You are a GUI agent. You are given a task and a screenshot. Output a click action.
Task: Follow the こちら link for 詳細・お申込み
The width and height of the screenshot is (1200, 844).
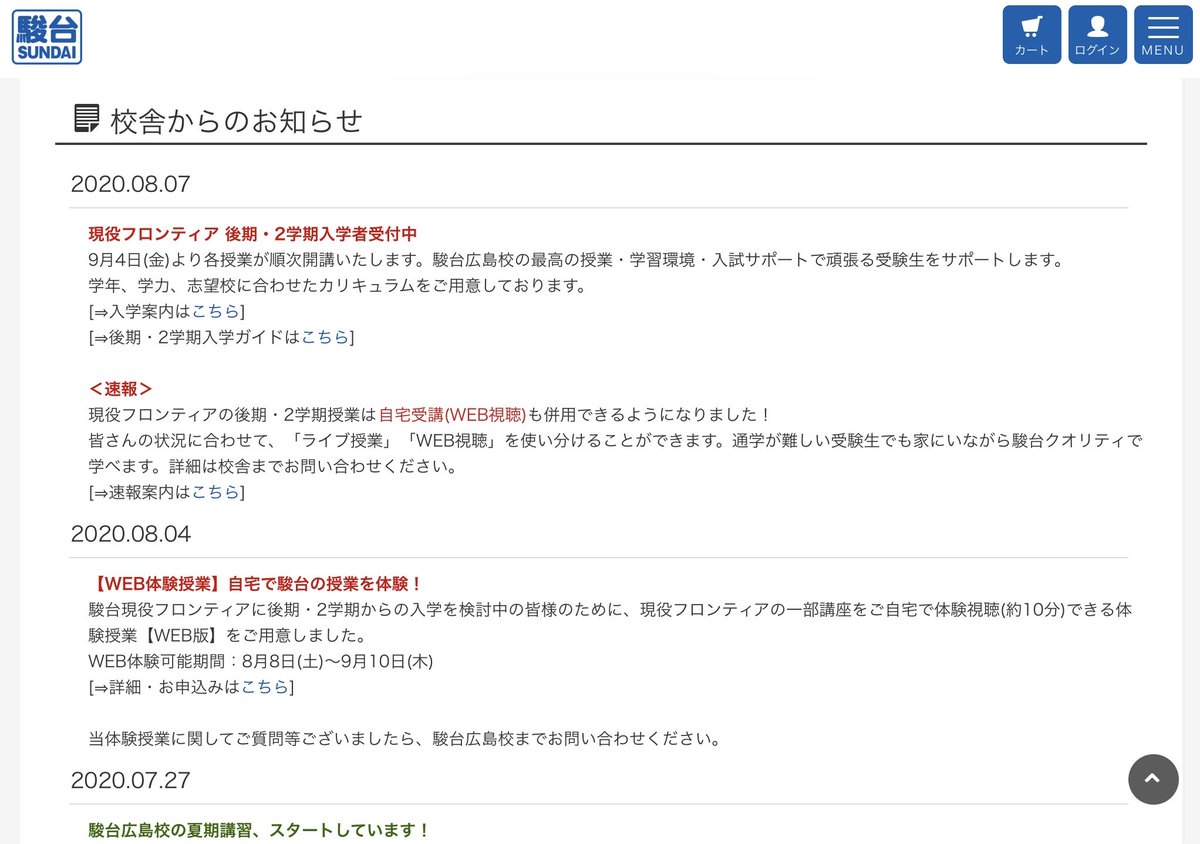click(264, 687)
